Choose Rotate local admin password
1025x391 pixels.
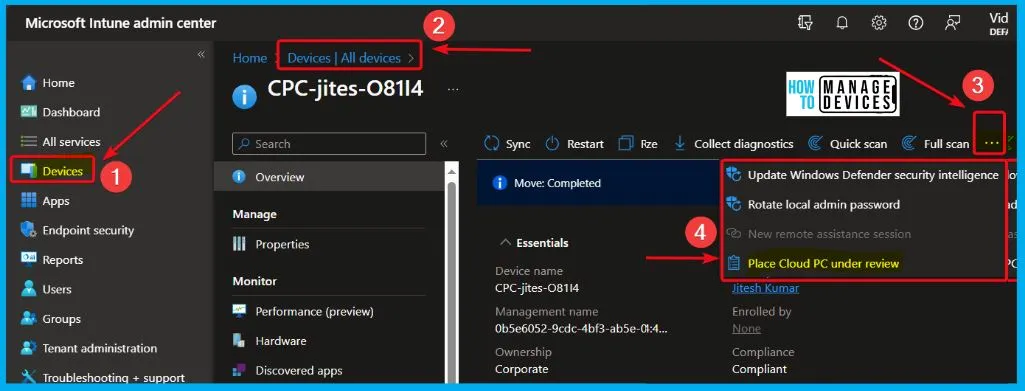click(813, 205)
